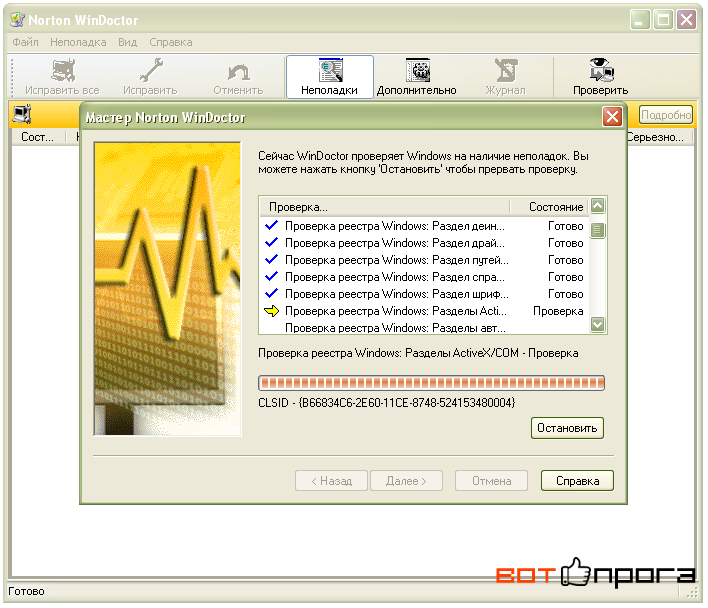
Task: Select row Проверка реестра Windows: Разделы Acti...
Action: [424, 311]
